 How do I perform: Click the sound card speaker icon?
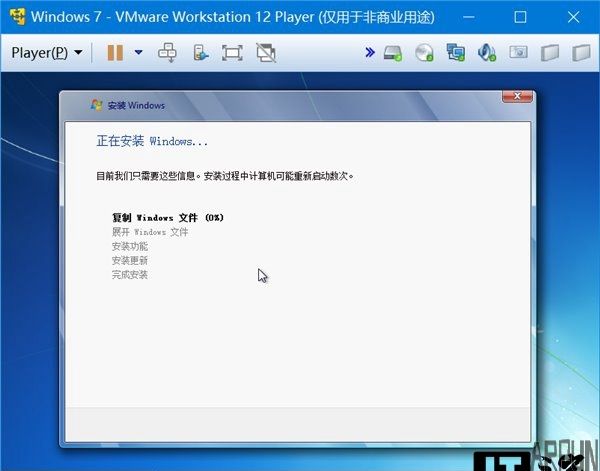[487, 52]
